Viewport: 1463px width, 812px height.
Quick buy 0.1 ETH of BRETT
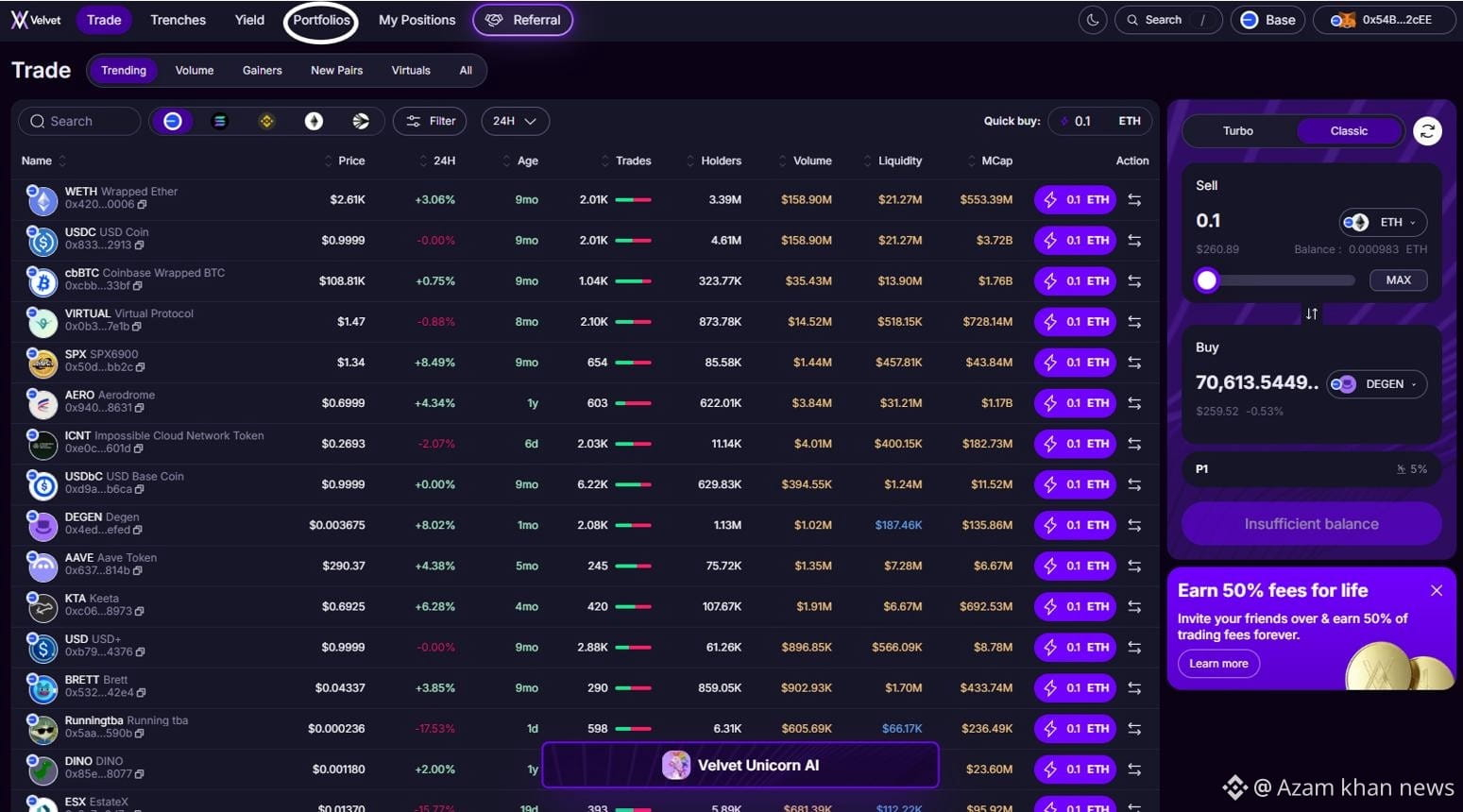[1076, 688]
